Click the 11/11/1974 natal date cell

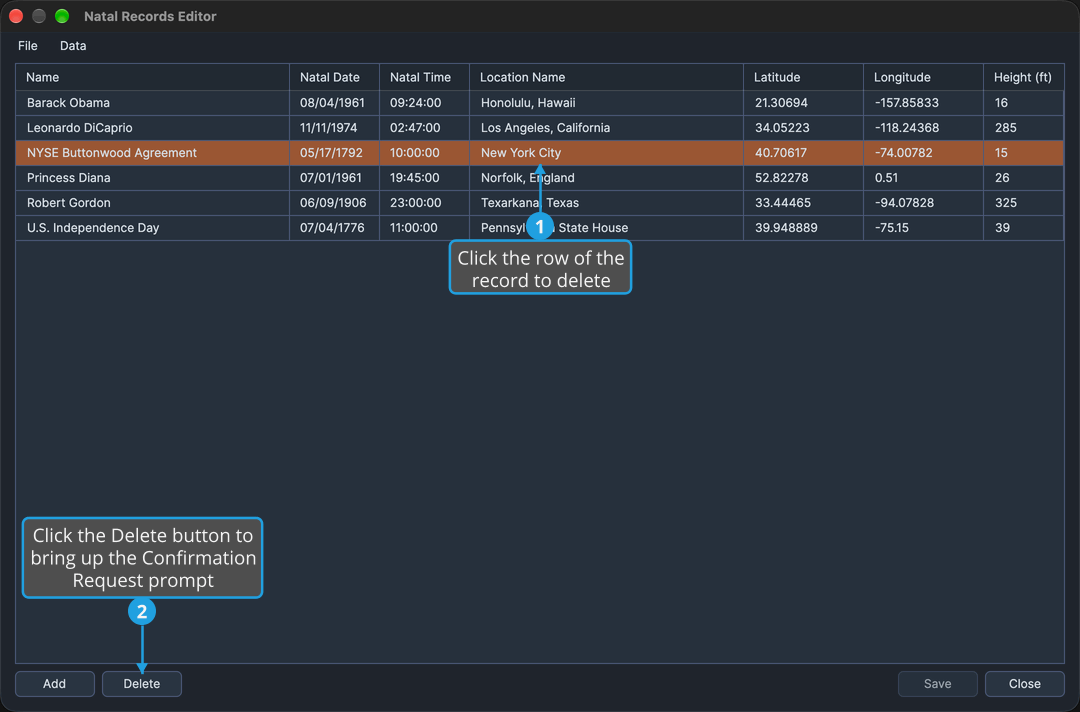pyautogui.click(x=334, y=128)
